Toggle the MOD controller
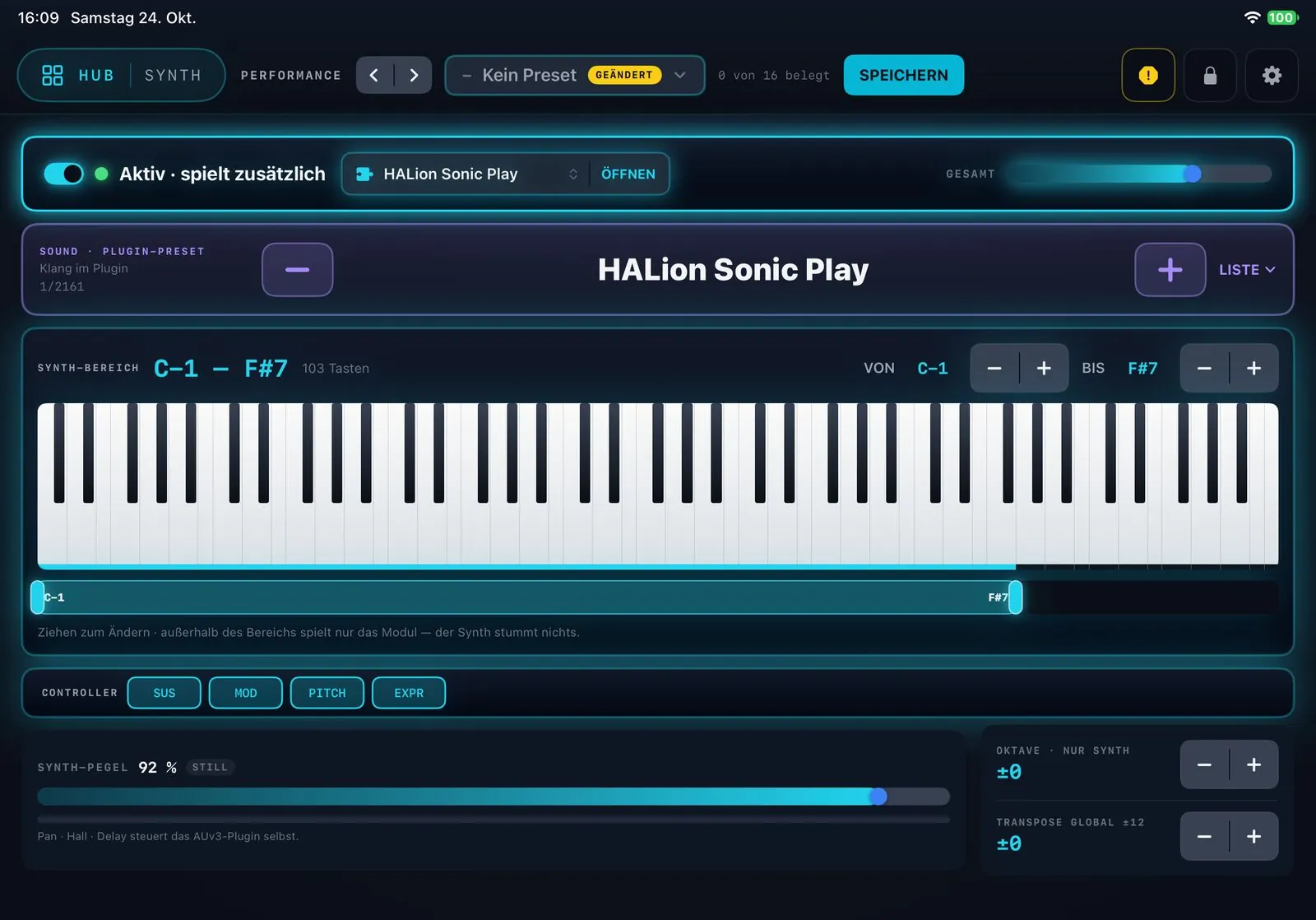Viewport: 1316px width, 920px height. [x=246, y=693]
